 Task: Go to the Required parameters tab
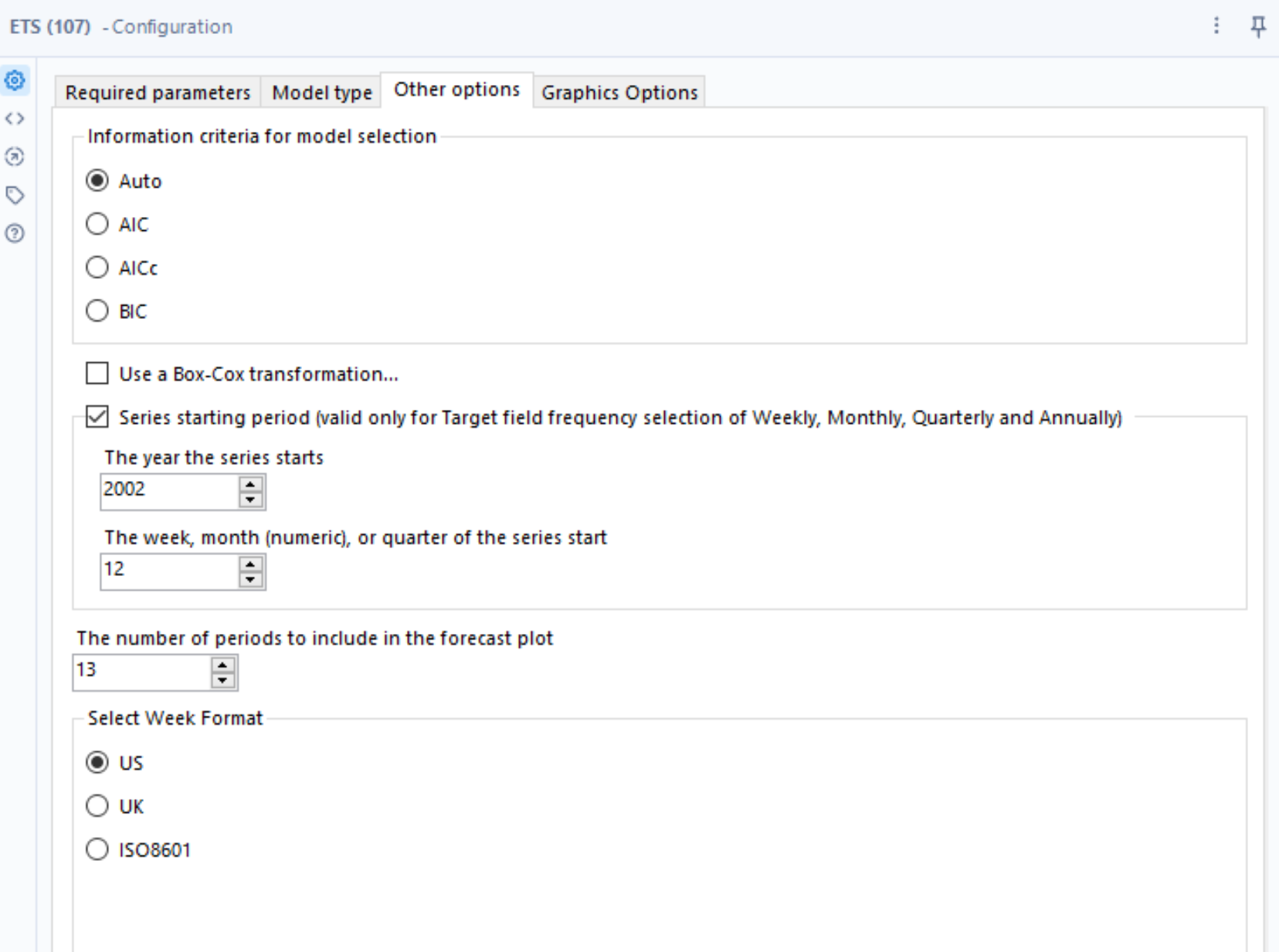(x=158, y=91)
